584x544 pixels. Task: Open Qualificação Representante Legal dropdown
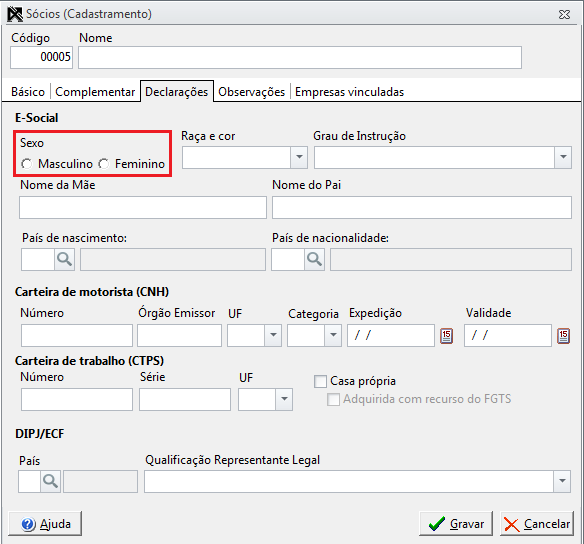(562, 481)
